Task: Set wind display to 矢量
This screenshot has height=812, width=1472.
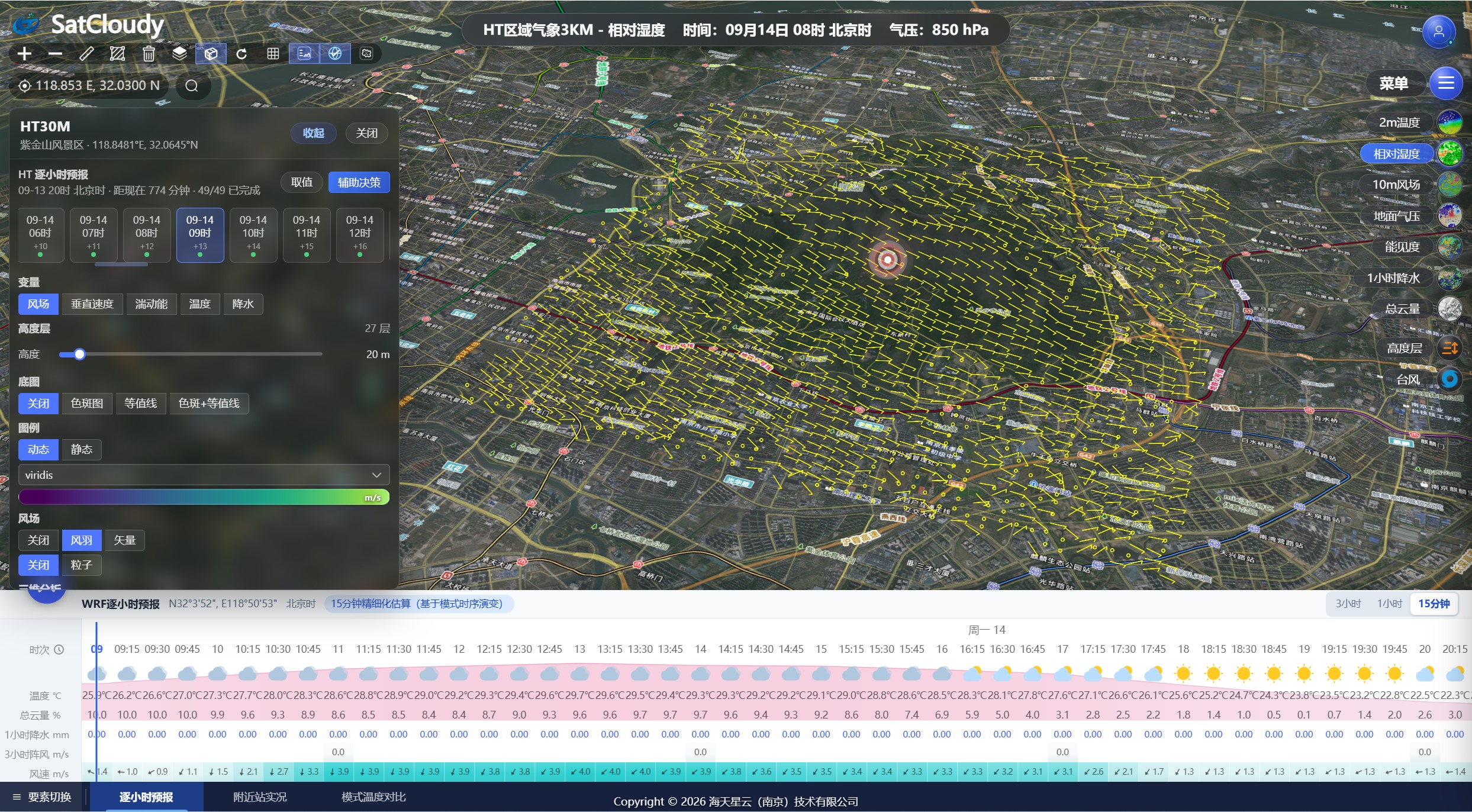Action: [125, 540]
